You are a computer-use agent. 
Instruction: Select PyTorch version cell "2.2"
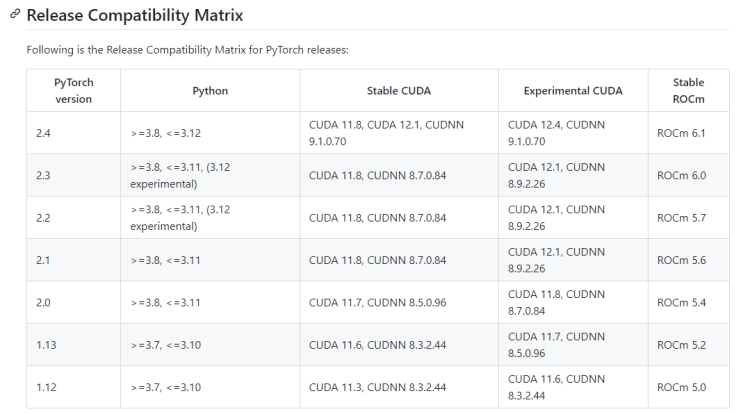click(73, 218)
